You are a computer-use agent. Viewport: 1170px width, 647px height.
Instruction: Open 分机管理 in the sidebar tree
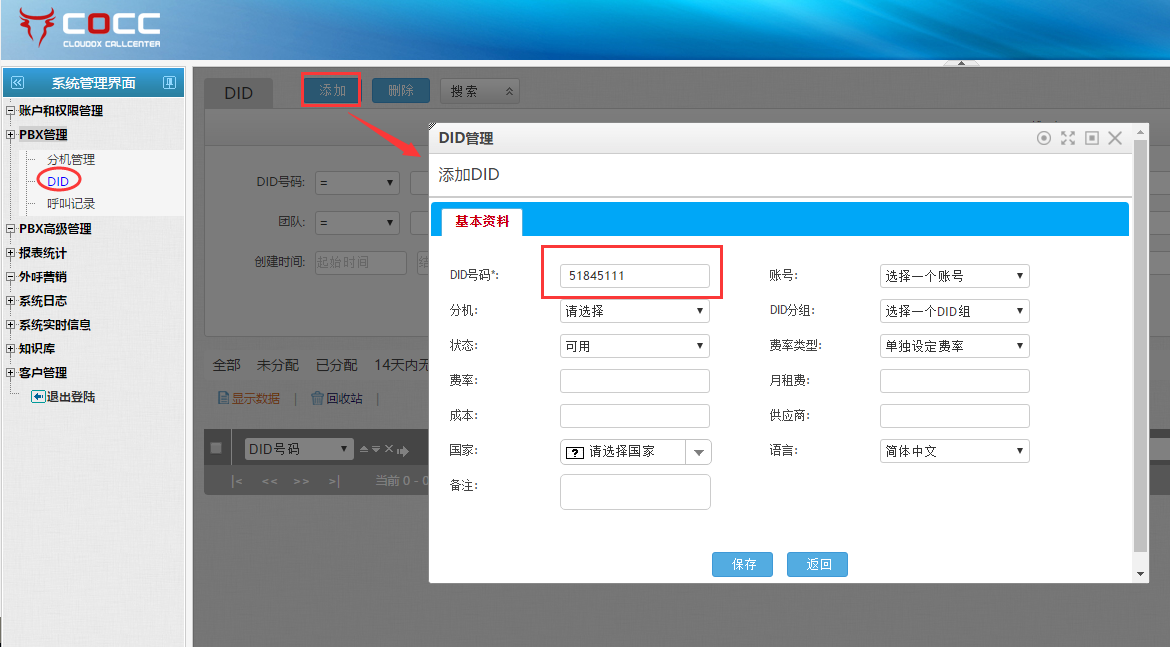click(71, 160)
